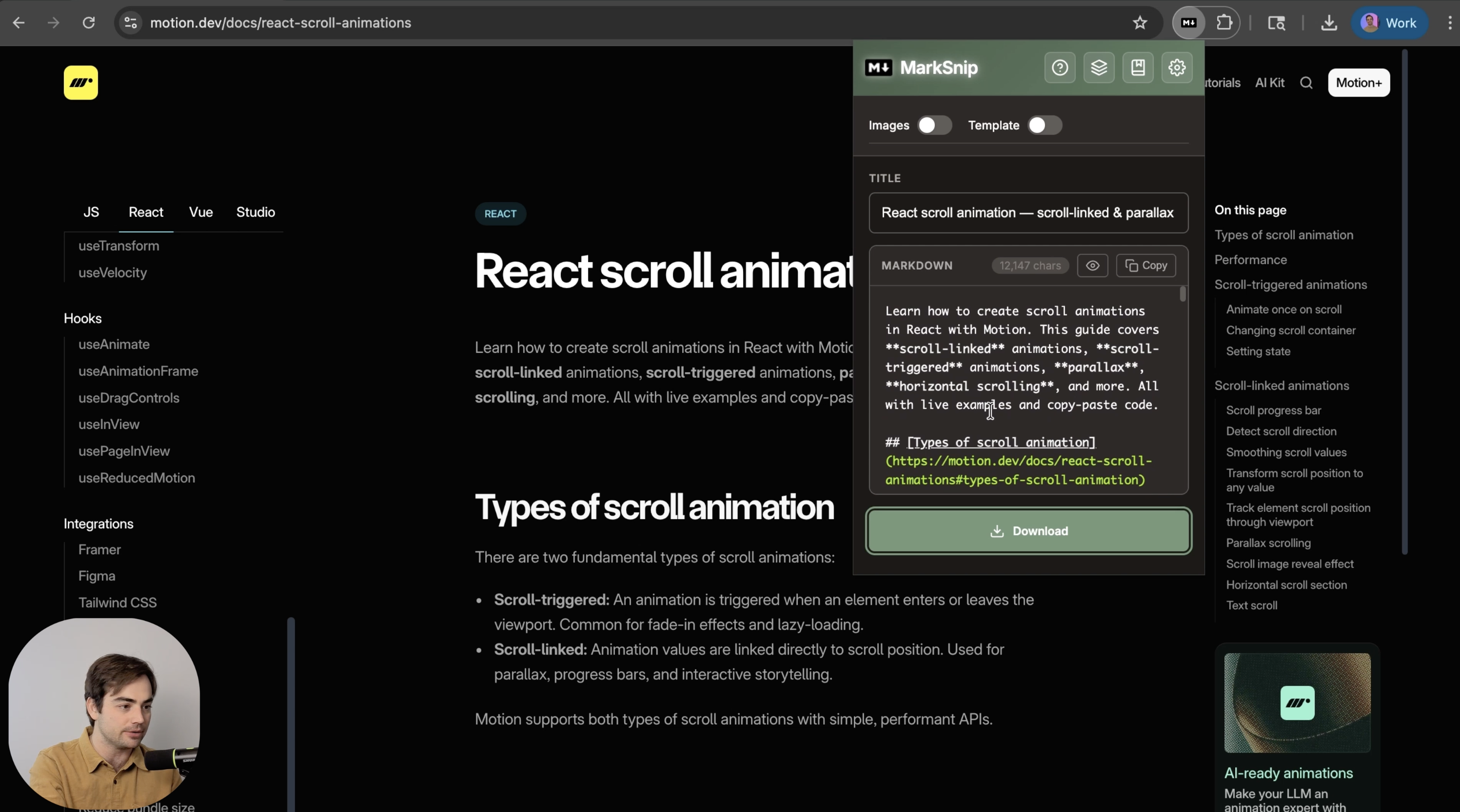Click the MarkSnip extension icon near address bar
The width and height of the screenshot is (1460, 812).
(1188, 23)
